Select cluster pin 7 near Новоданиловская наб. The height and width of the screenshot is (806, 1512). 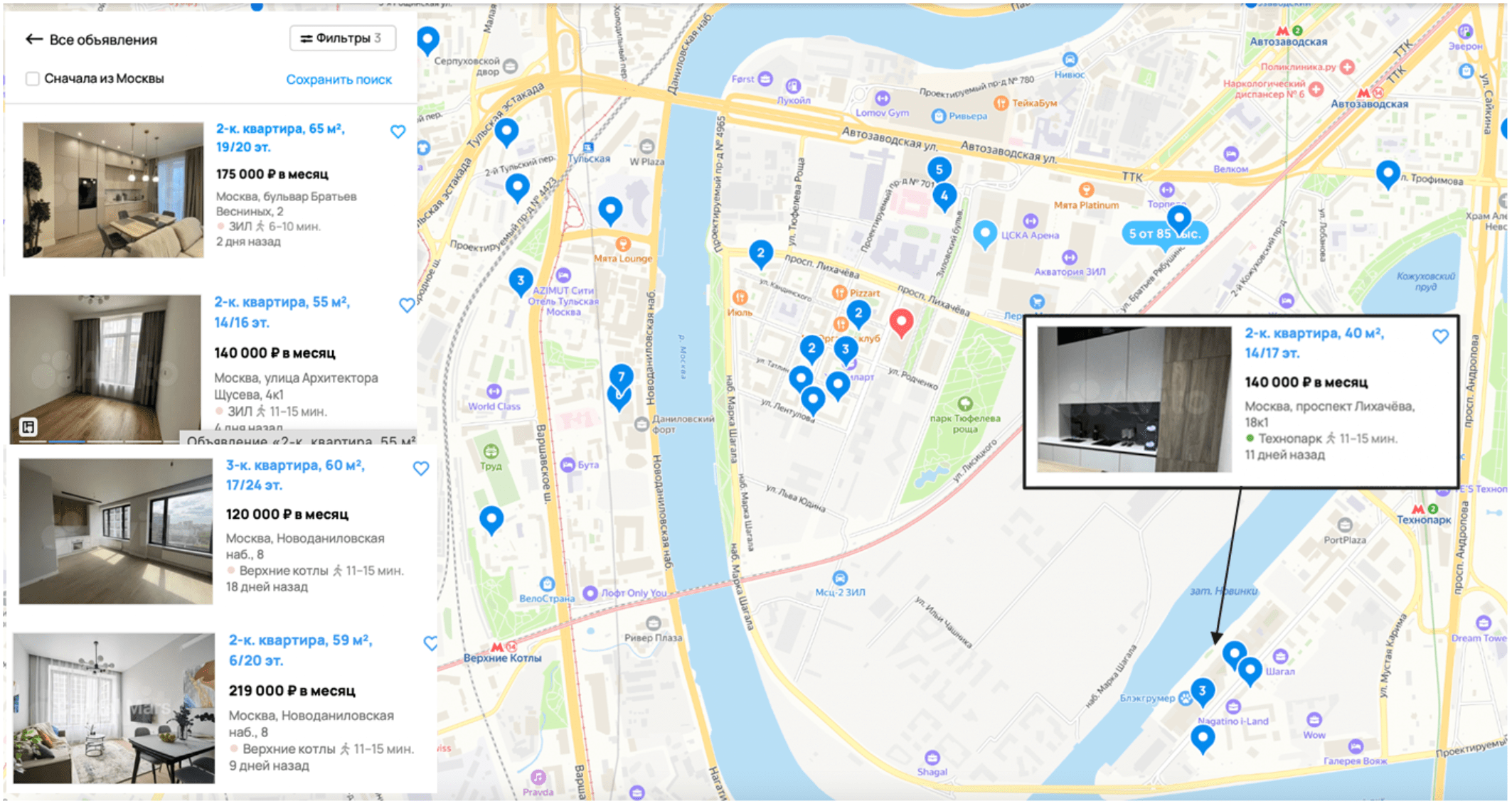tap(621, 377)
